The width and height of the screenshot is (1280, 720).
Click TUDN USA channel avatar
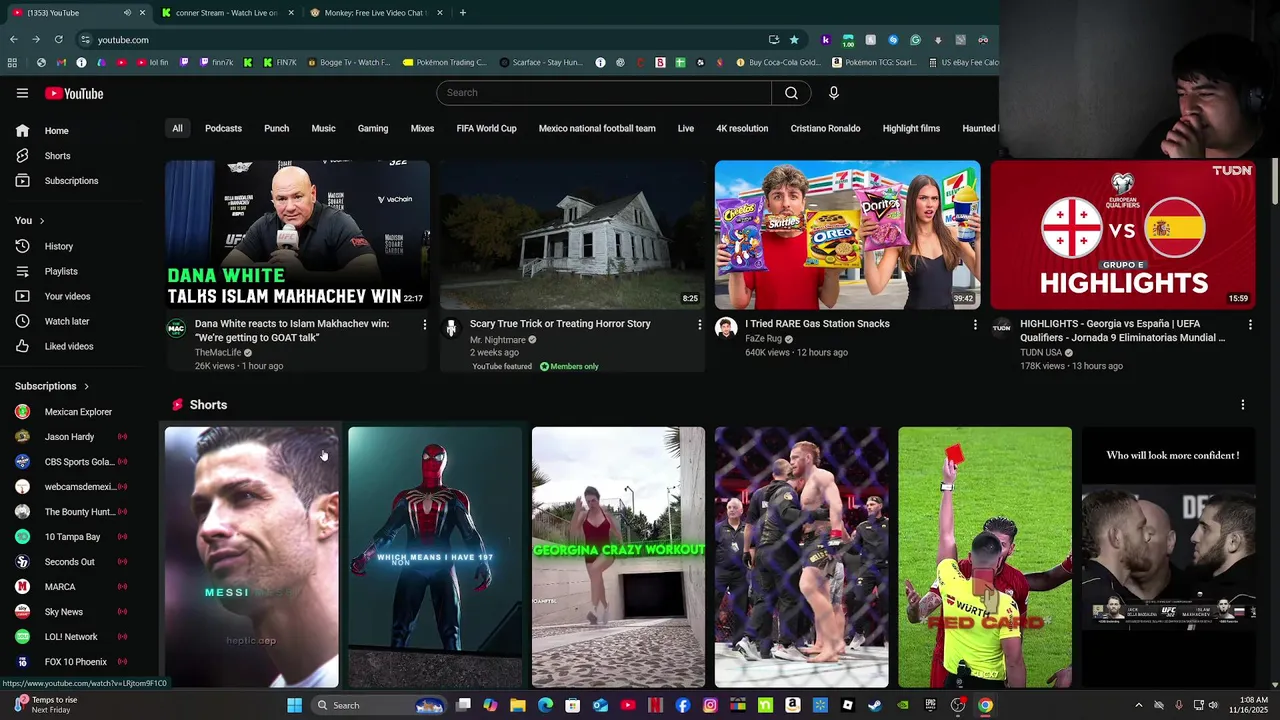click(1001, 328)
